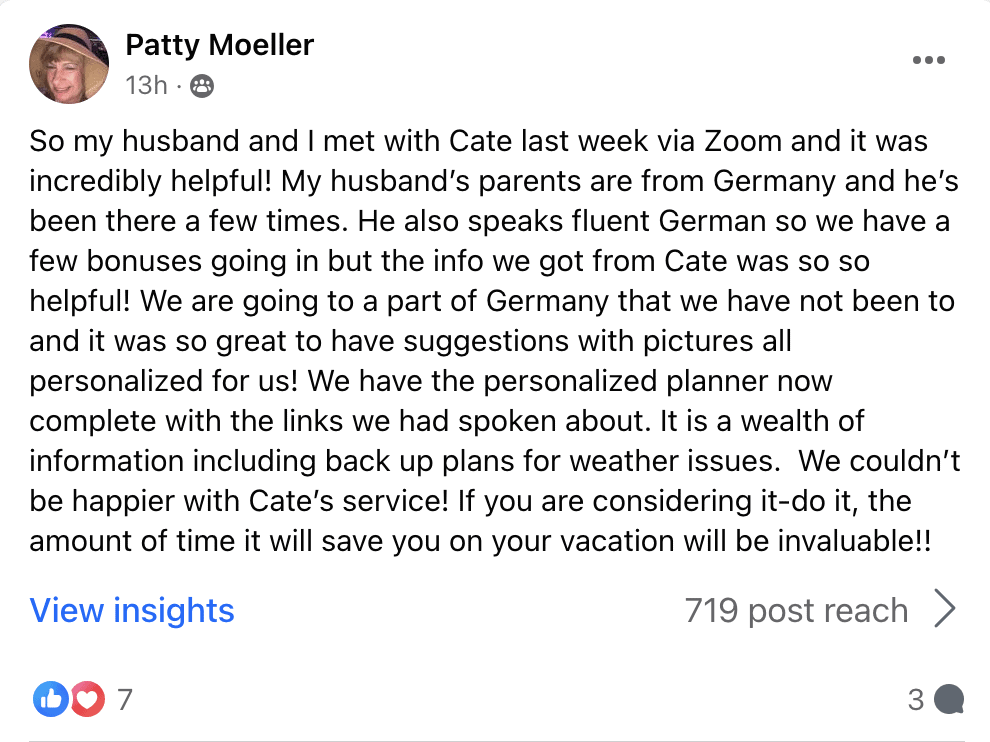Click the blue thumbs-up reaction icon
This screenshot has width=990, height=742.
click(x=49, y=700)
